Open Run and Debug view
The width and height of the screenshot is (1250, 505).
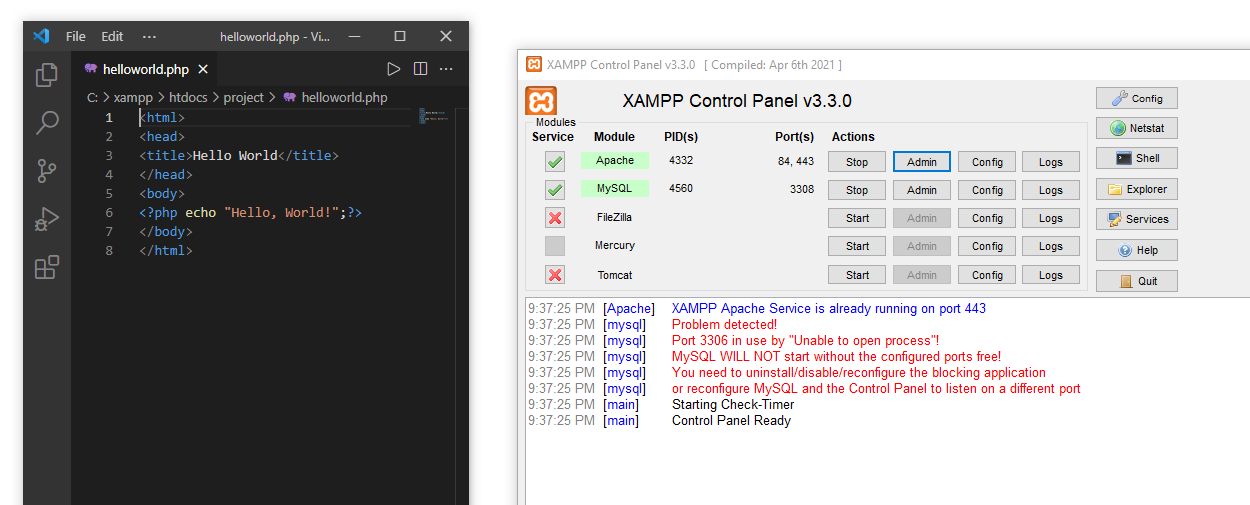coord(47,219)
